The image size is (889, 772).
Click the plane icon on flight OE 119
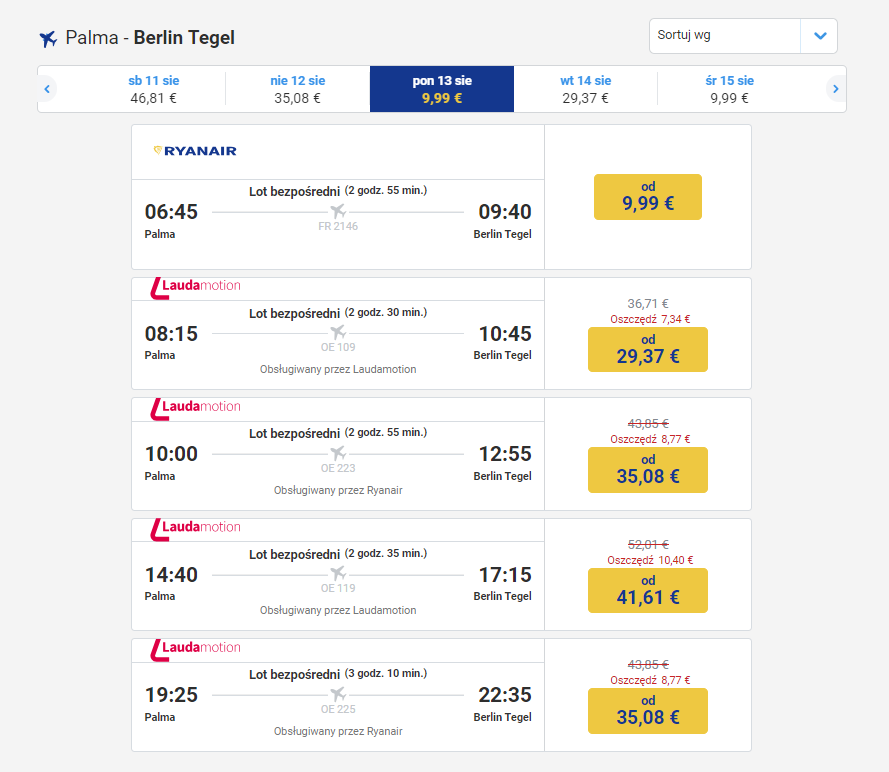coord(338,574)
